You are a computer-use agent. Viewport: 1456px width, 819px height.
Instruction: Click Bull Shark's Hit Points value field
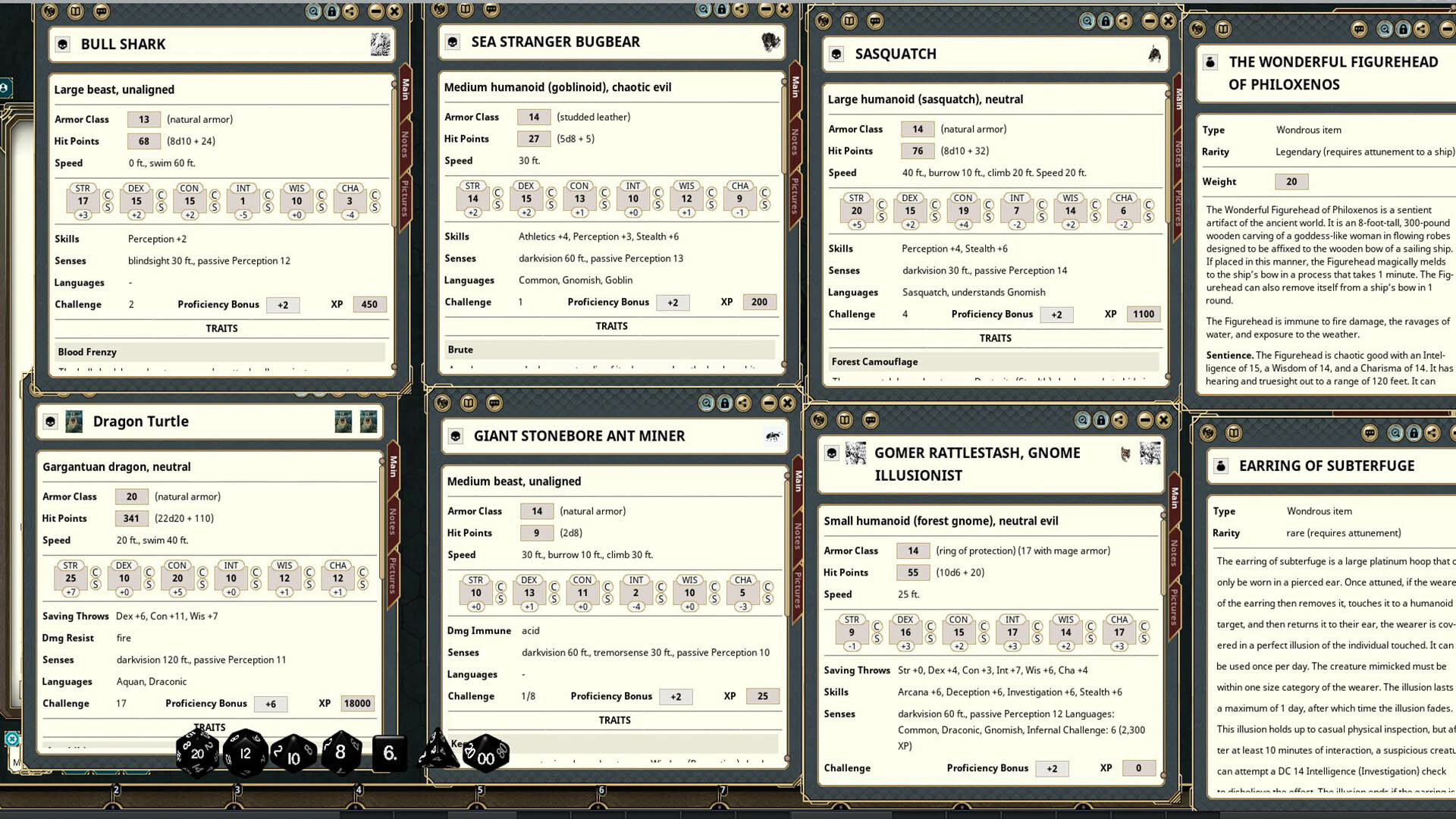(x=143, y=141)
